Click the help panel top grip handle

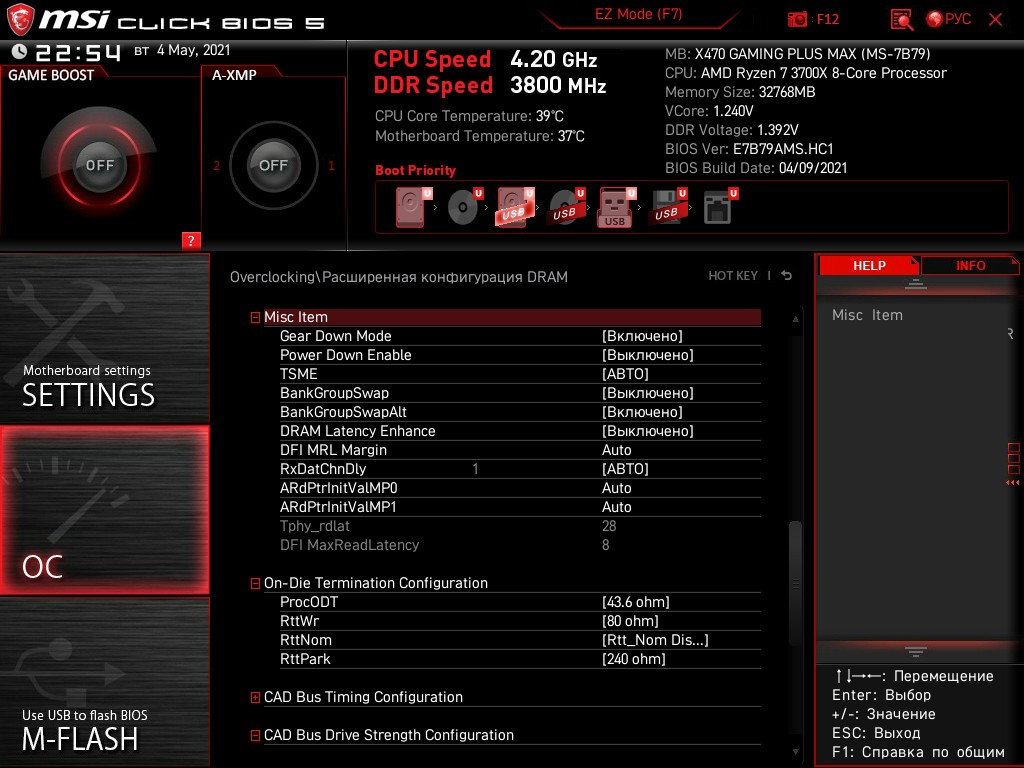[916, 284]
